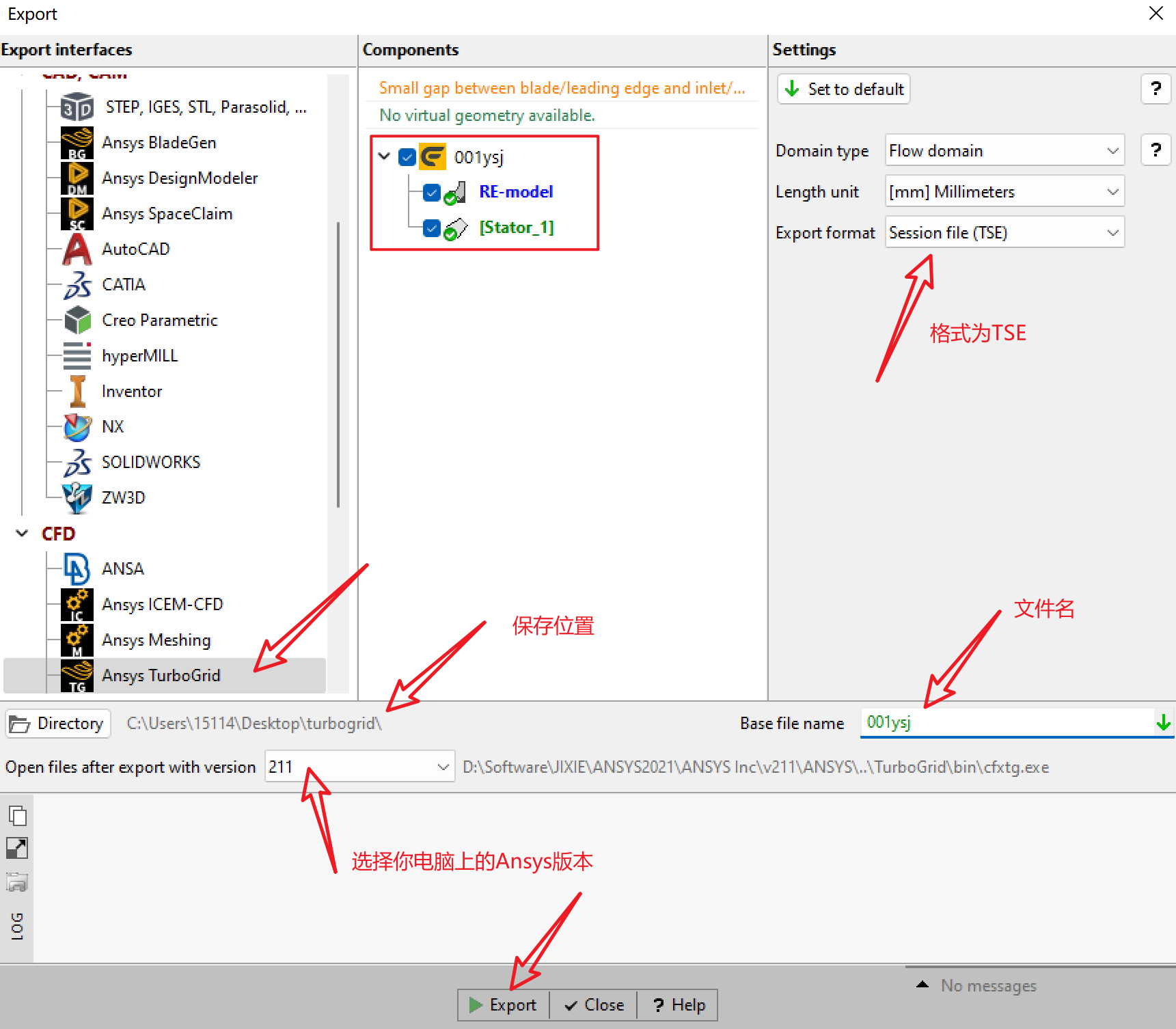The width and height of the screenshot is (1176, 1029).
Task: Choose the Creo Parametric icon
Action: pyautogui.click(x=77, y=320)
